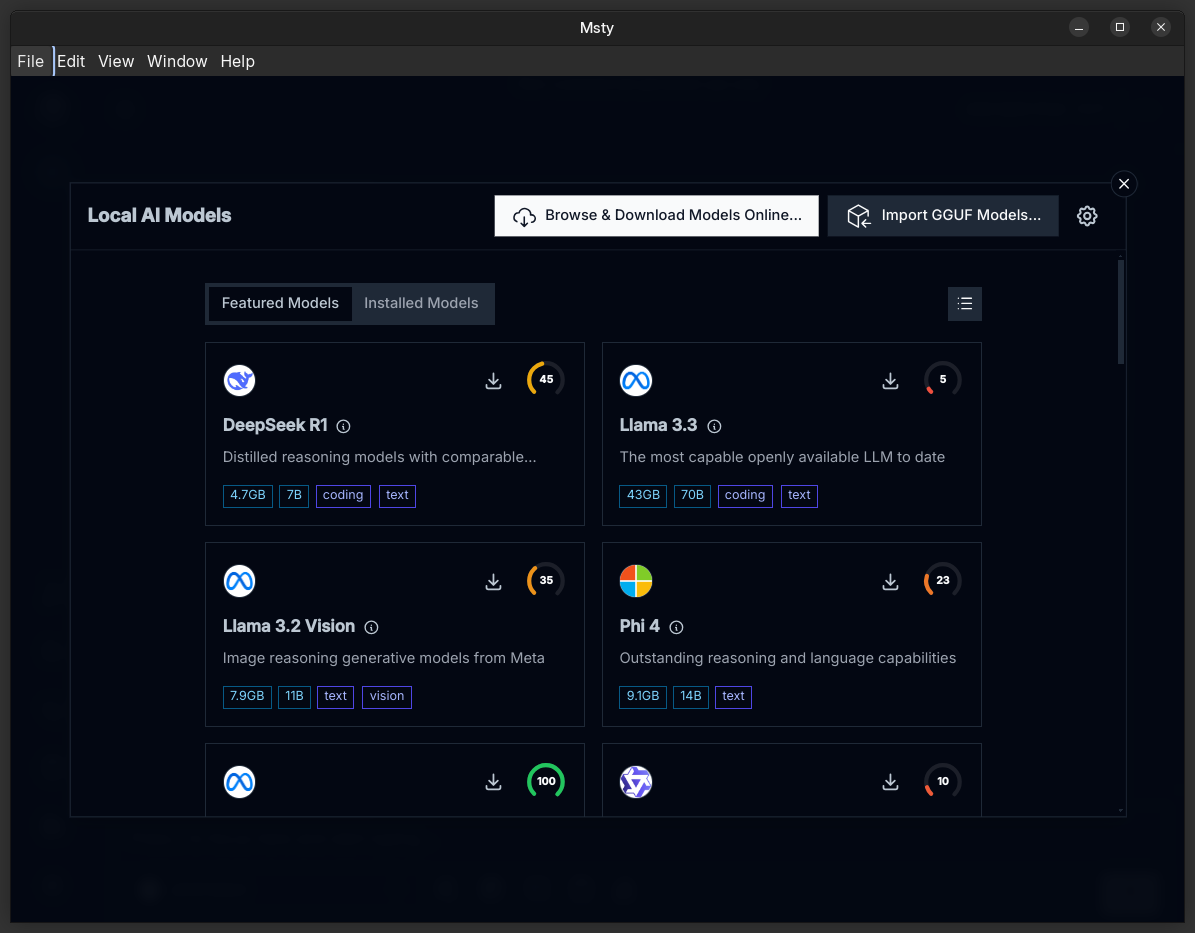This screenshot has width=1195, height=933.
Task: Click Import GGUF Models button
Action: point(942,216)
